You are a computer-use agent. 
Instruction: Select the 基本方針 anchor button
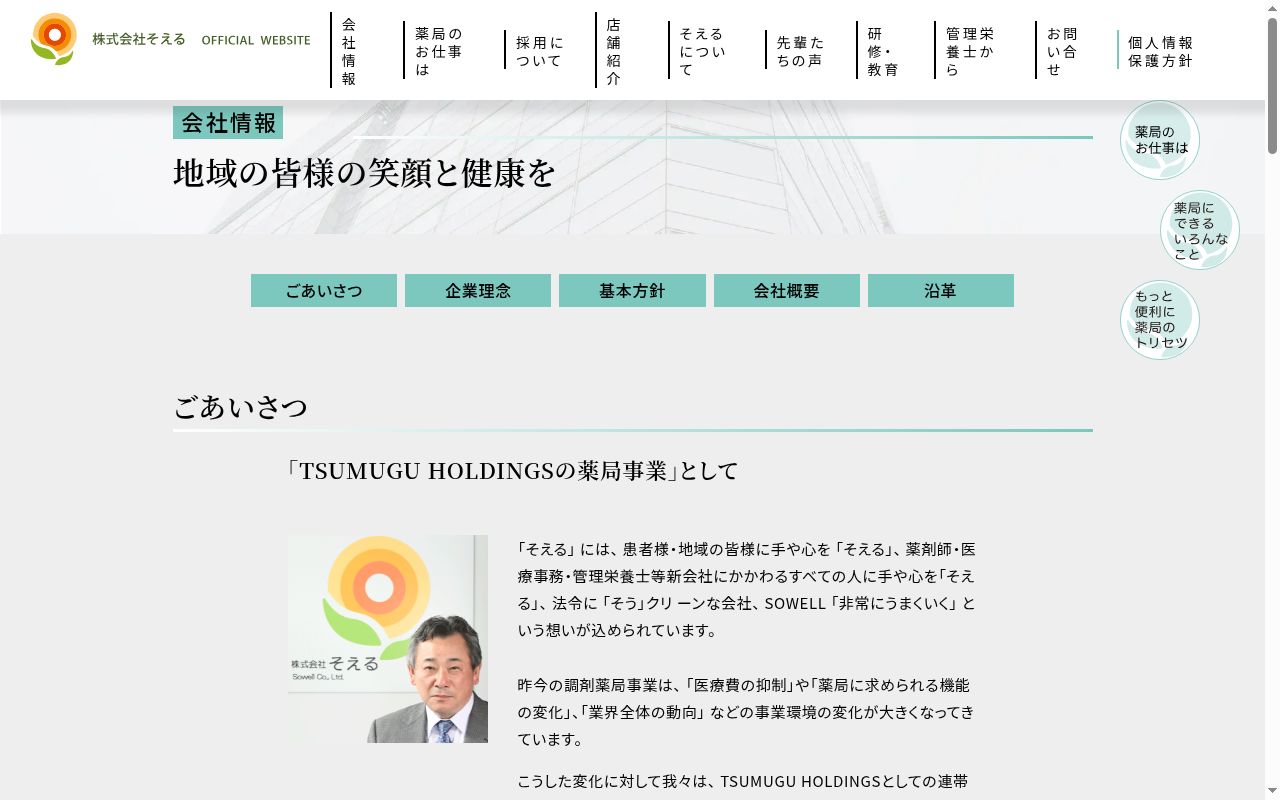point(632,291)
